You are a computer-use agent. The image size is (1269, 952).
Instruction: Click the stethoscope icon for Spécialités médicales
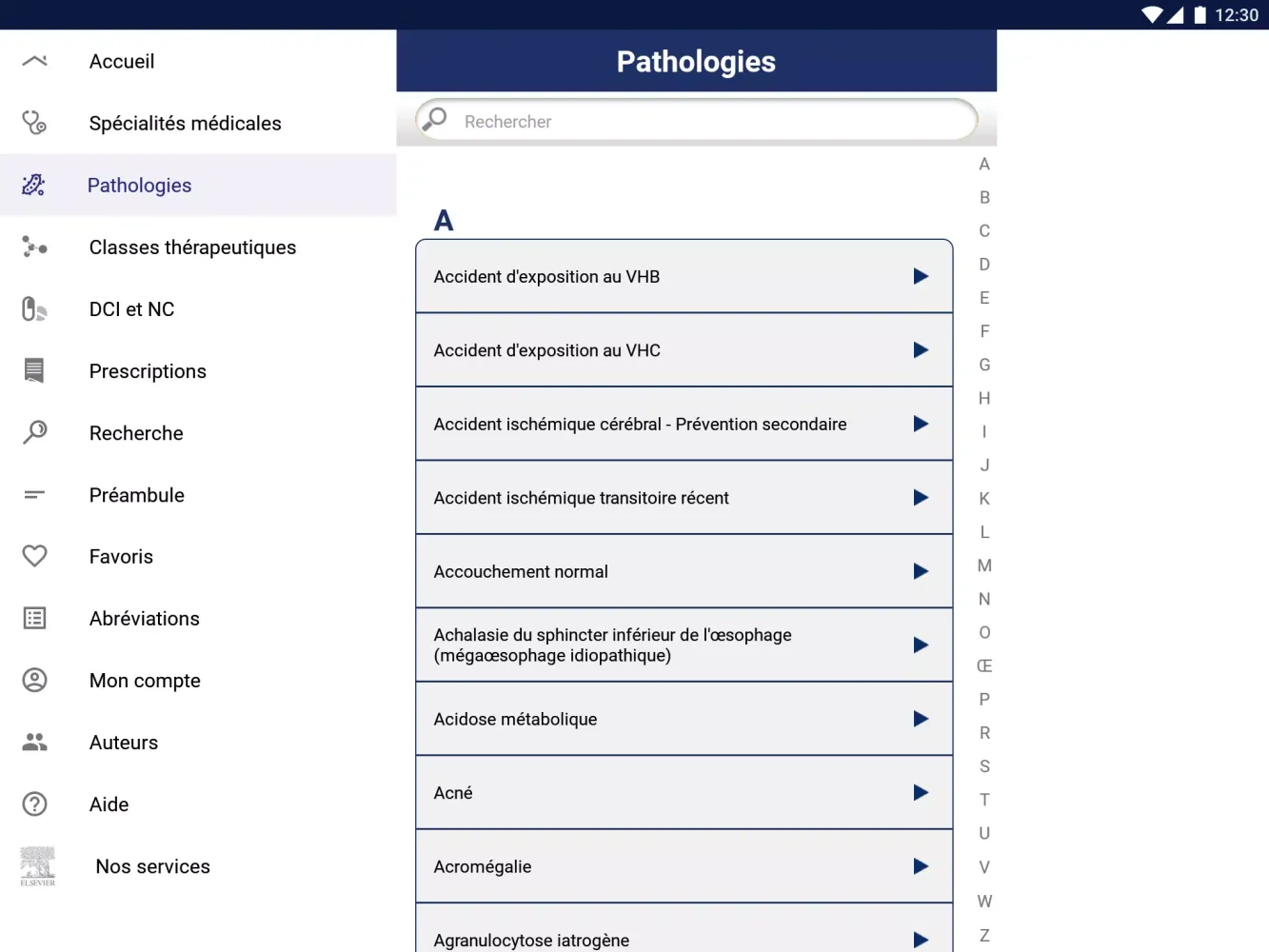pos(34,123)
